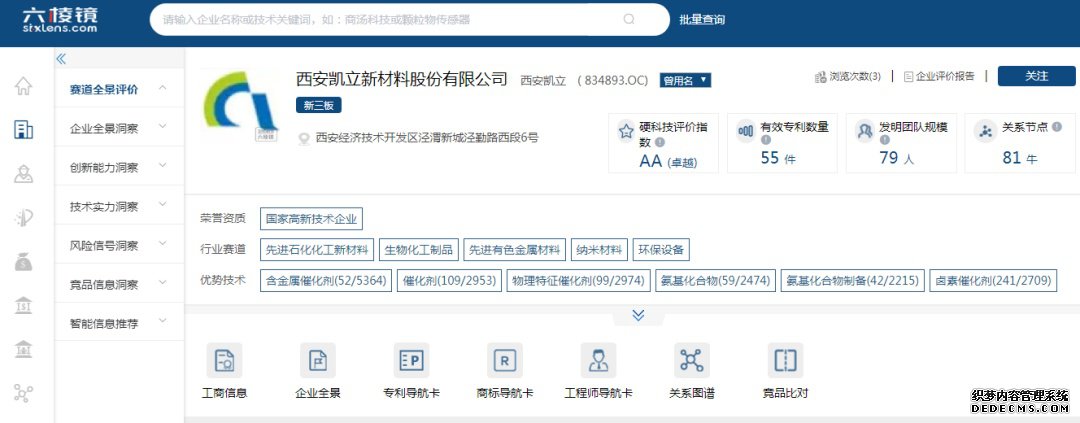Click 催化剂(109/2953) tag
1080x423 pixels.
tap(449, 280)
